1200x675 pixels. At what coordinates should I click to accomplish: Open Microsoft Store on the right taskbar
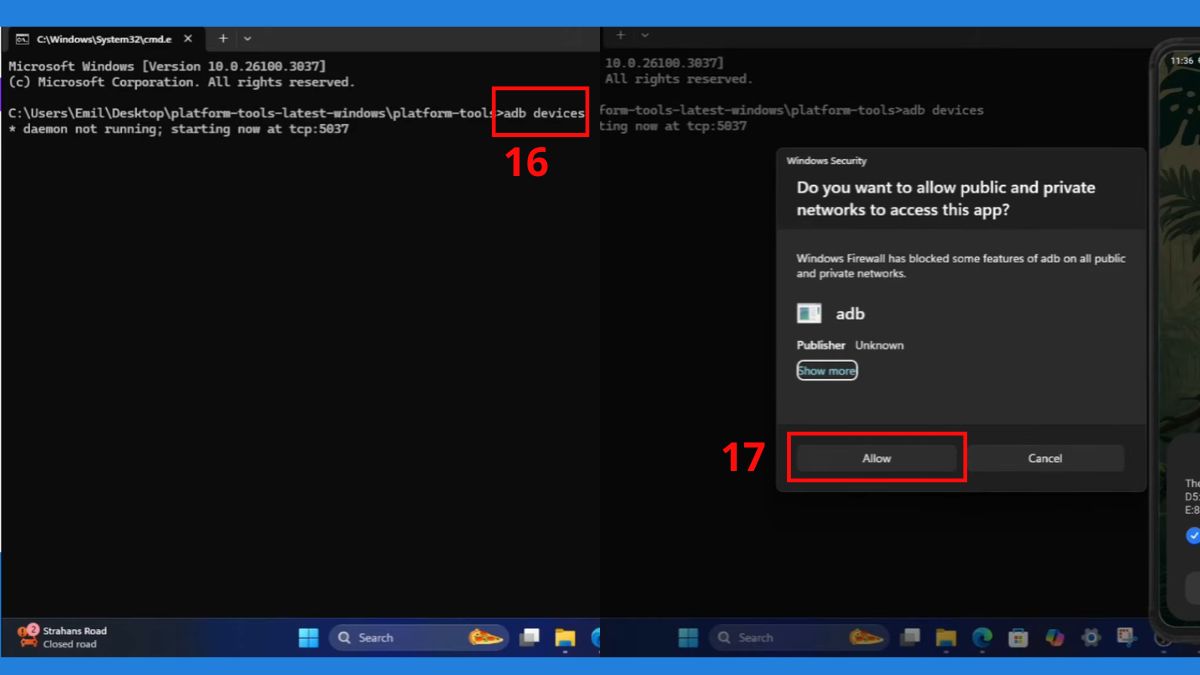[x=1018, y=637]
